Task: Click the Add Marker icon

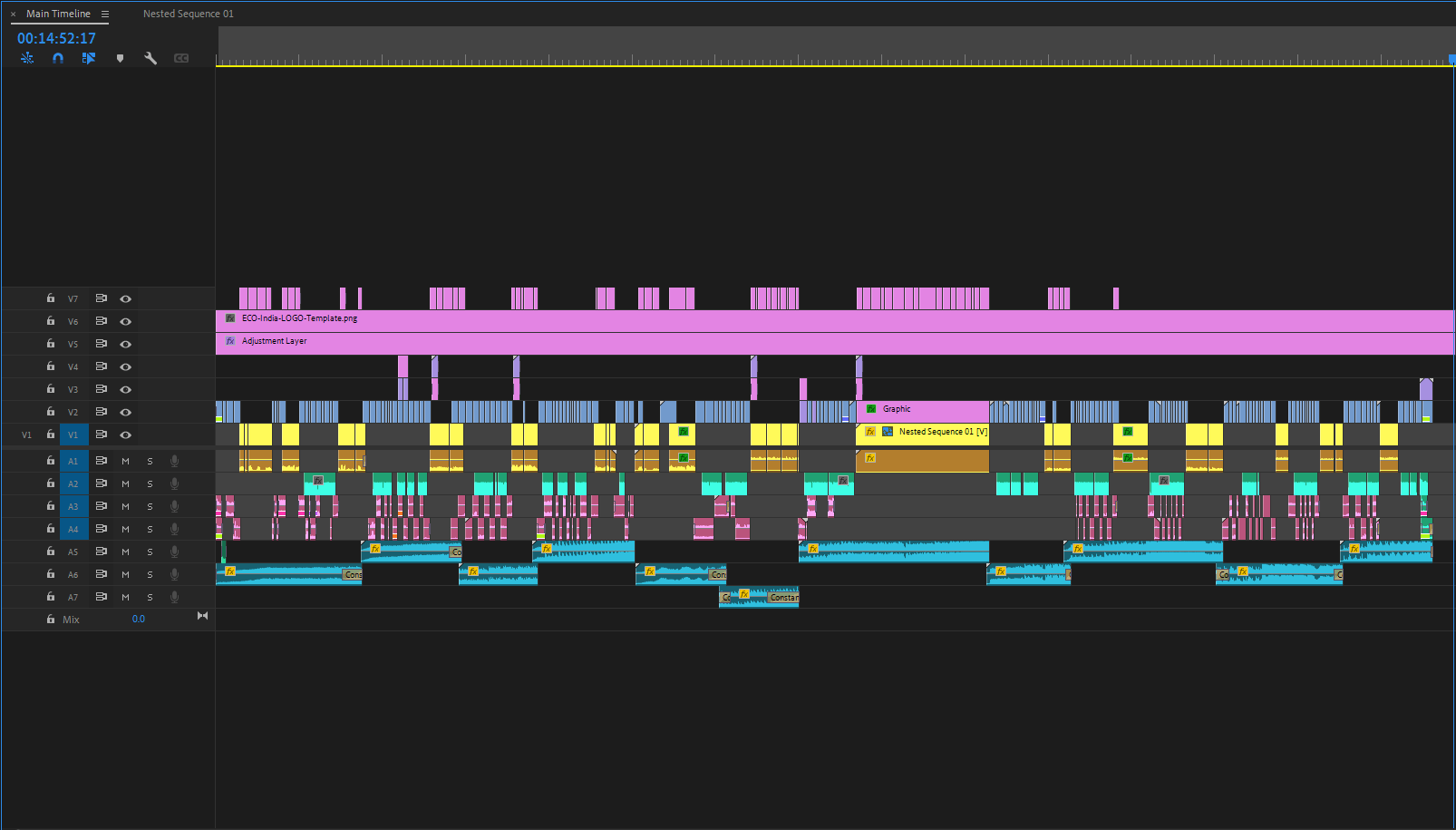Action: 120,57
